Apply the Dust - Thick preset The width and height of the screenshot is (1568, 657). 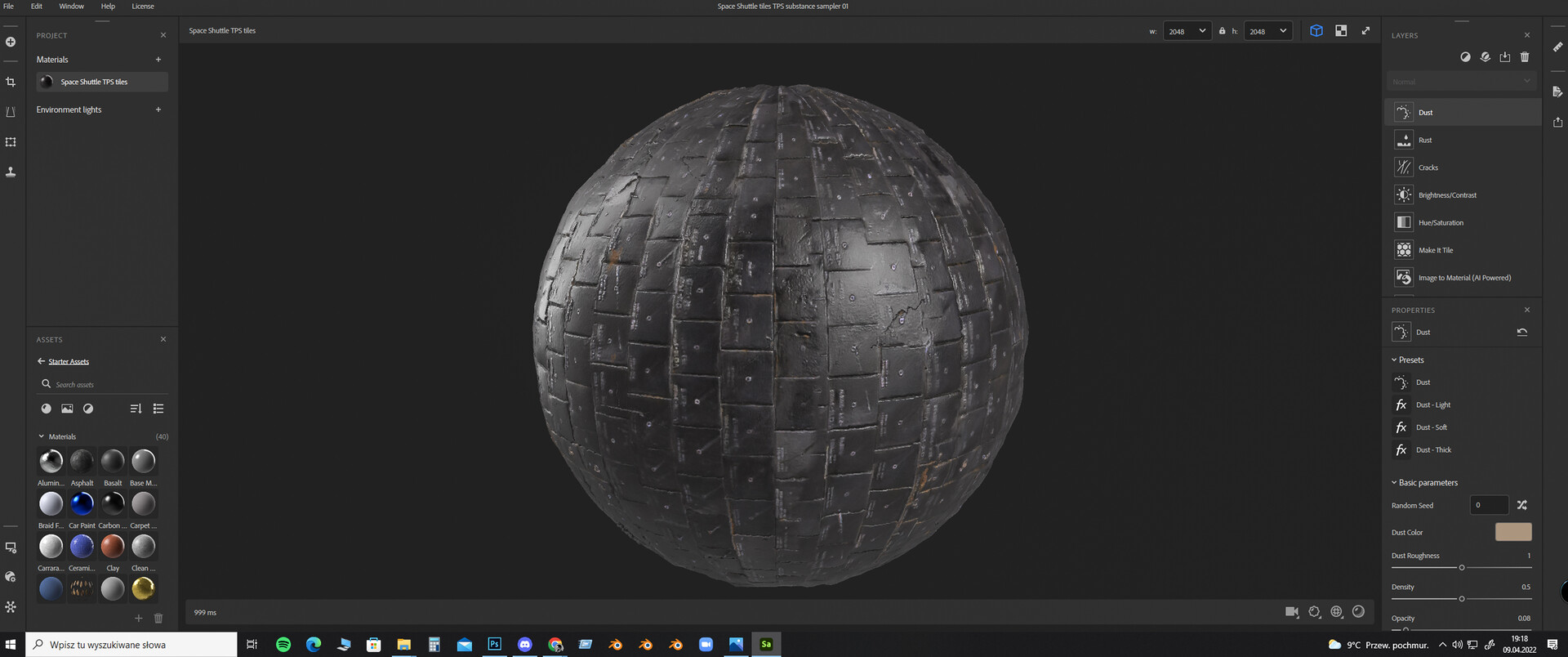click(x=1433, y=450)
